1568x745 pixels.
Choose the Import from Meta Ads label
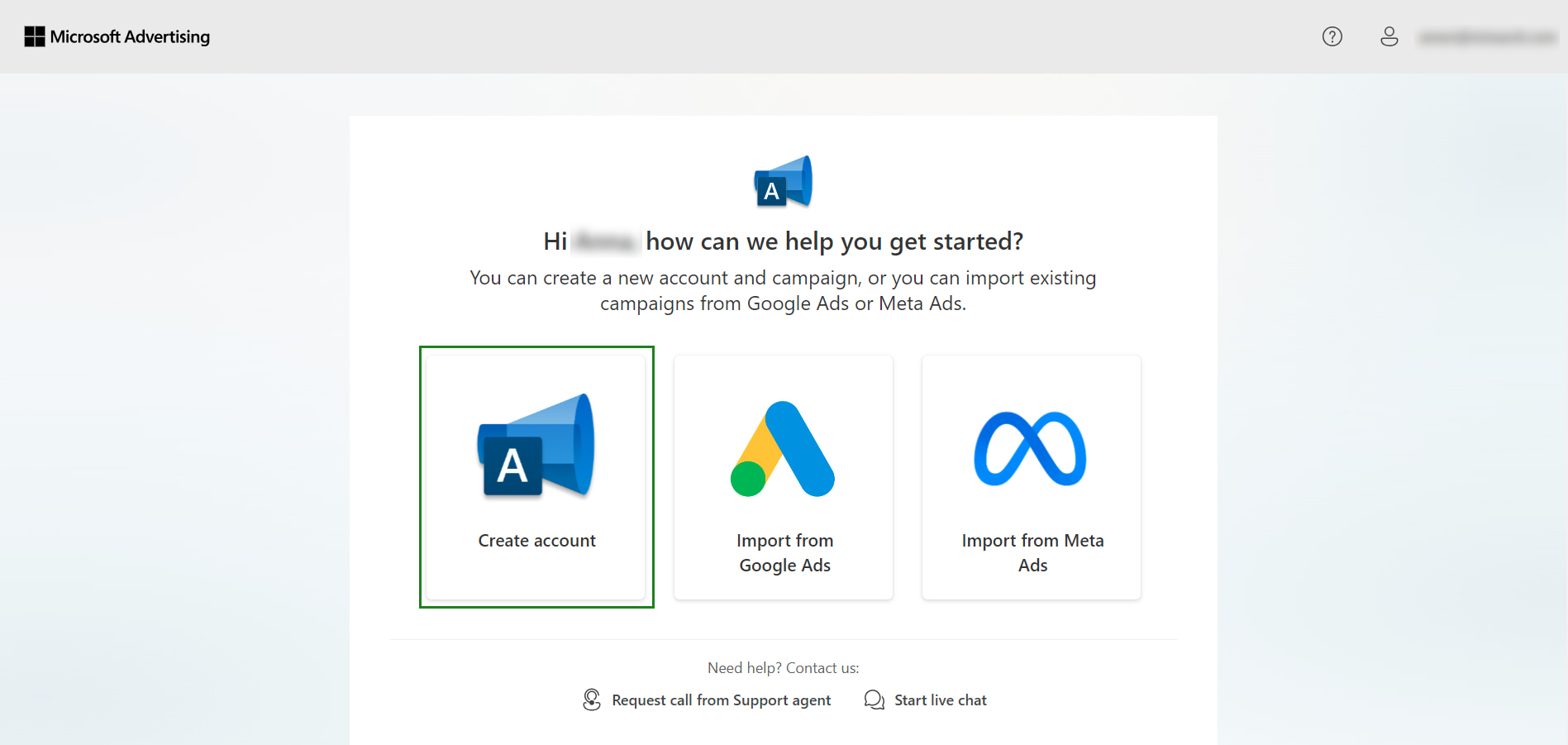[x=1032, y=552]
